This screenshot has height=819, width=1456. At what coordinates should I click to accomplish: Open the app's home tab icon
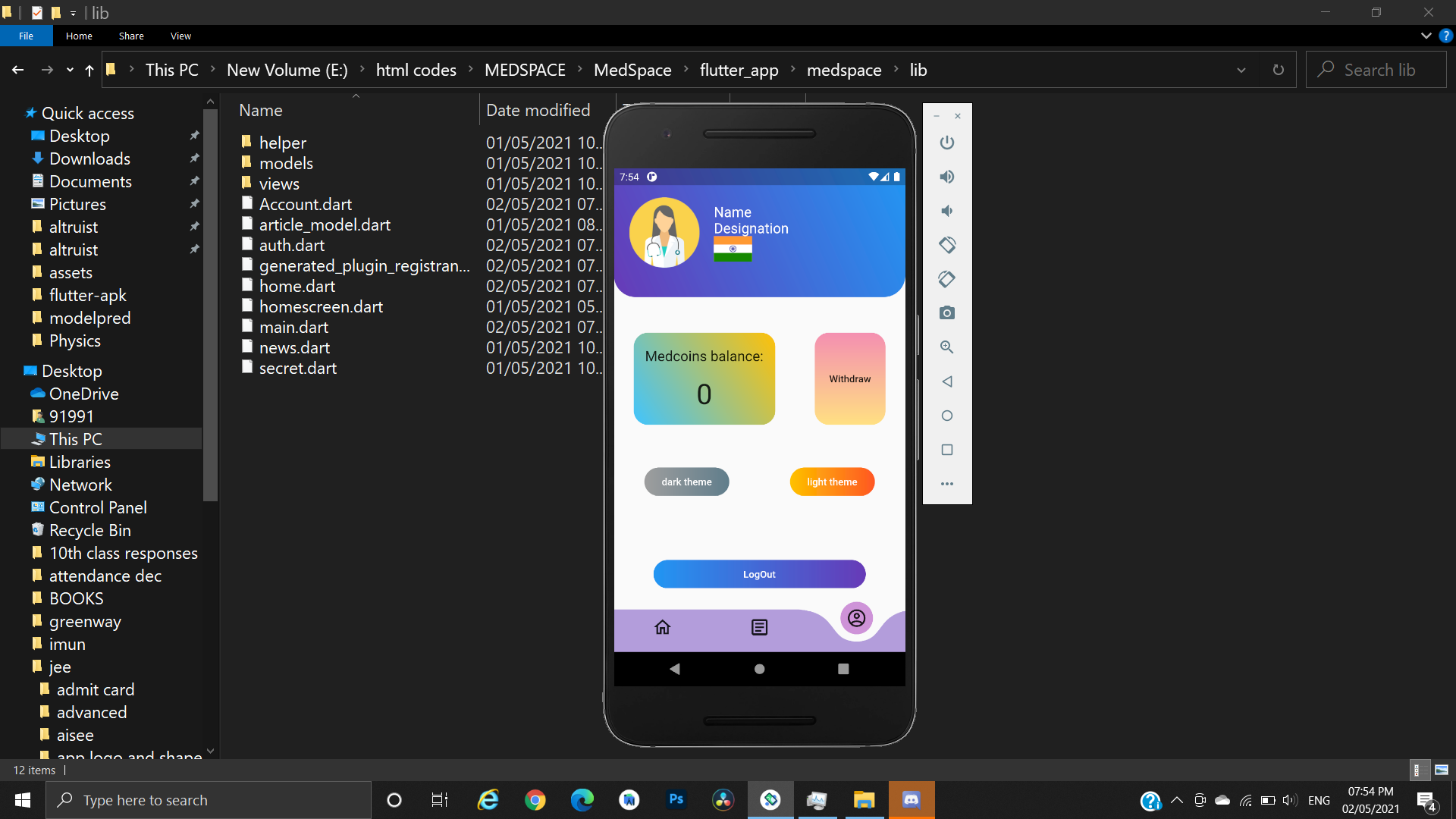(662, 627)
